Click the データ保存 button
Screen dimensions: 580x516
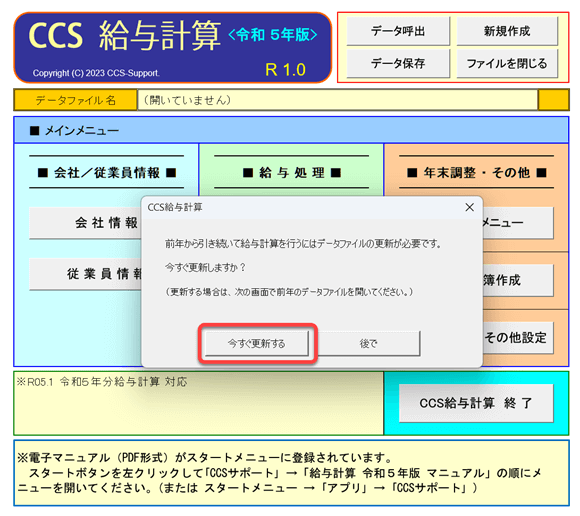tap(398, 63)
